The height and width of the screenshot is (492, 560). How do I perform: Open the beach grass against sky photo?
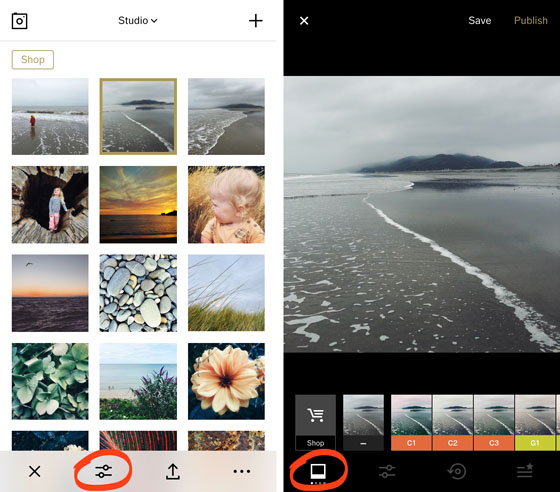pos(226,293)
